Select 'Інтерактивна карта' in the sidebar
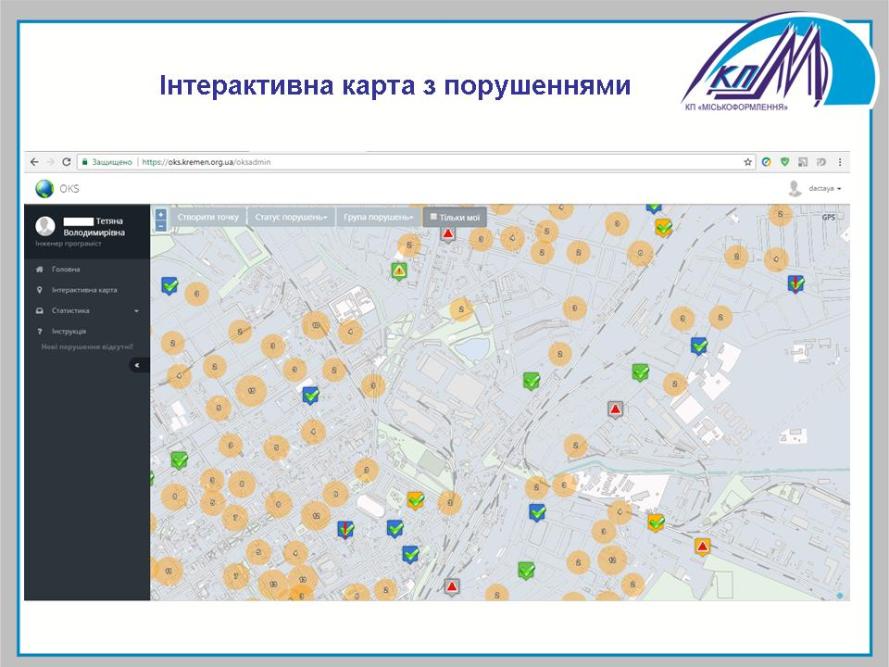 (84, 290)
